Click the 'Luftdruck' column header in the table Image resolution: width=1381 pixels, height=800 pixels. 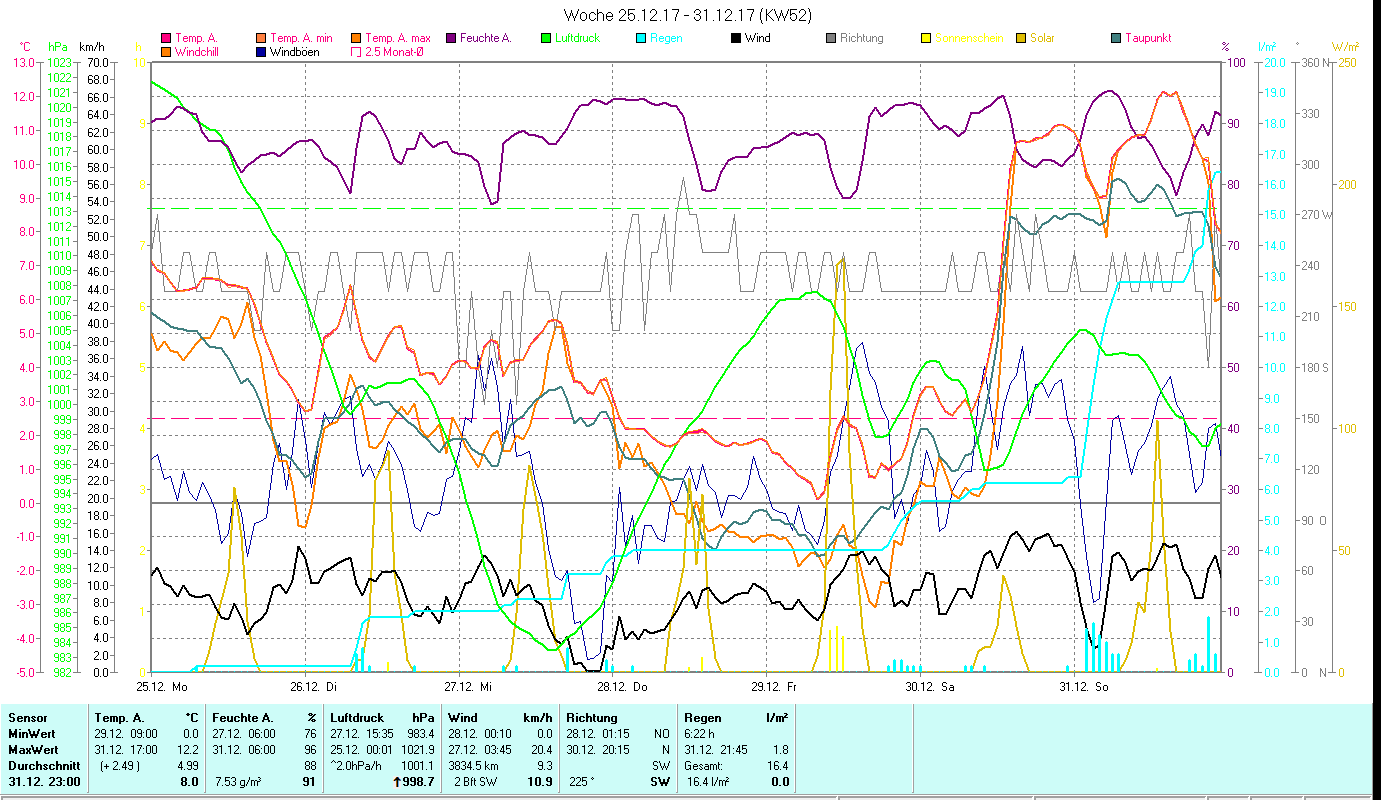point(357,718)
